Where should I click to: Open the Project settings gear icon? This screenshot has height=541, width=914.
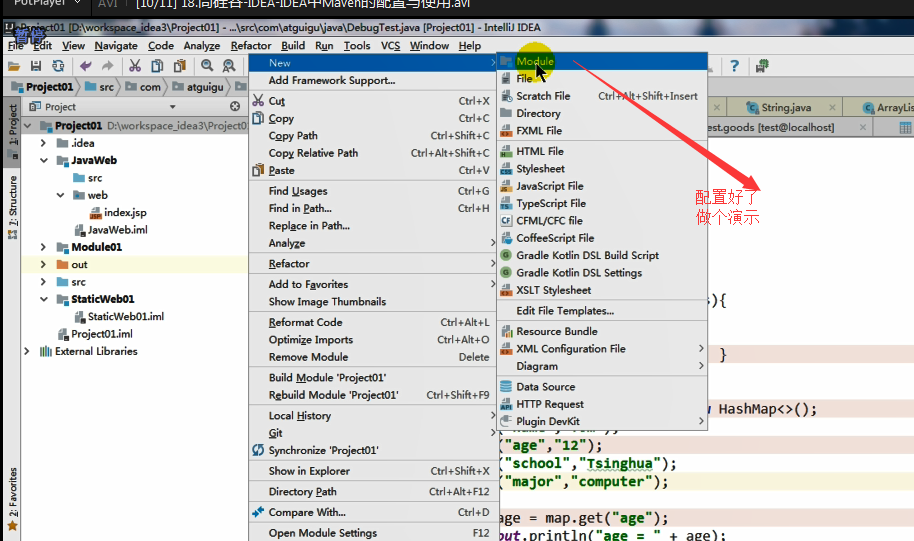point(235,106)
